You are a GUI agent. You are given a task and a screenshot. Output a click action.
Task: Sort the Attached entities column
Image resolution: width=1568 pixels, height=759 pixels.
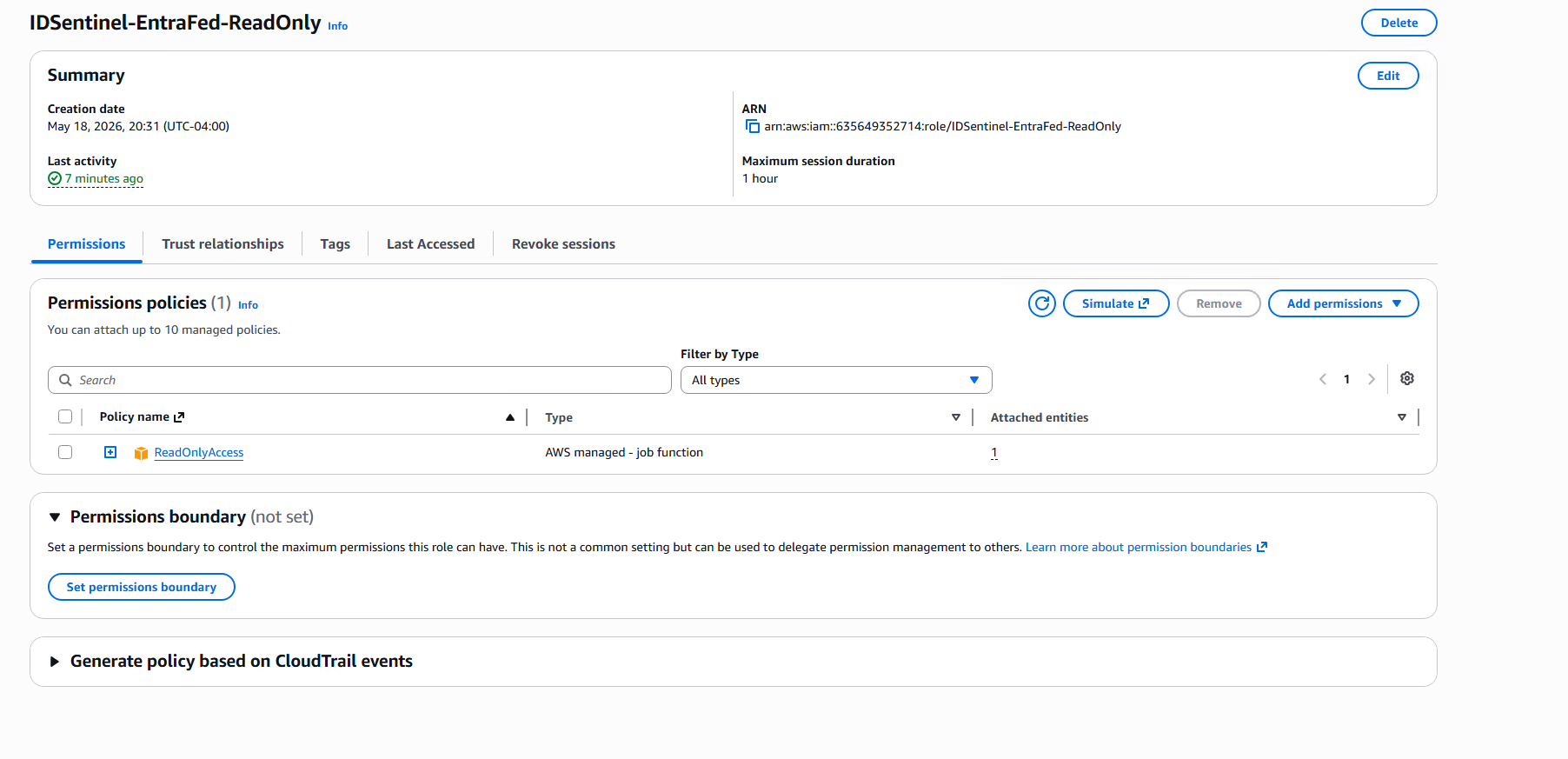click(x=1402, y=417)
